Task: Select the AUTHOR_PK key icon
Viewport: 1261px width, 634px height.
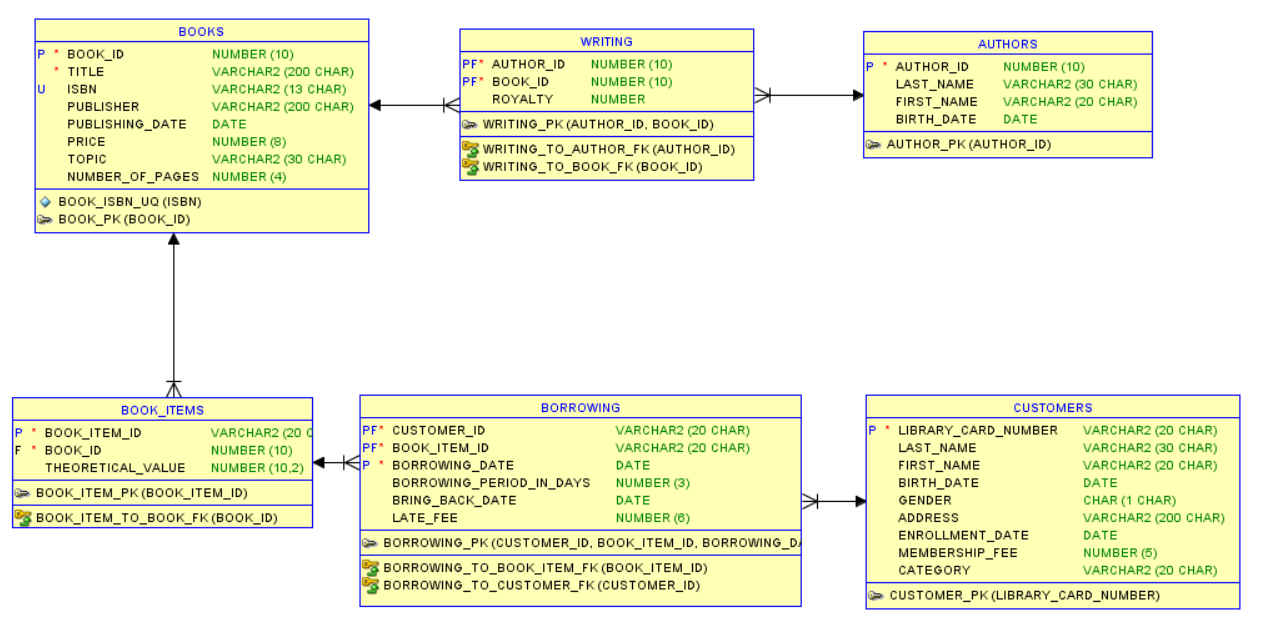Action: pos(874,145)
